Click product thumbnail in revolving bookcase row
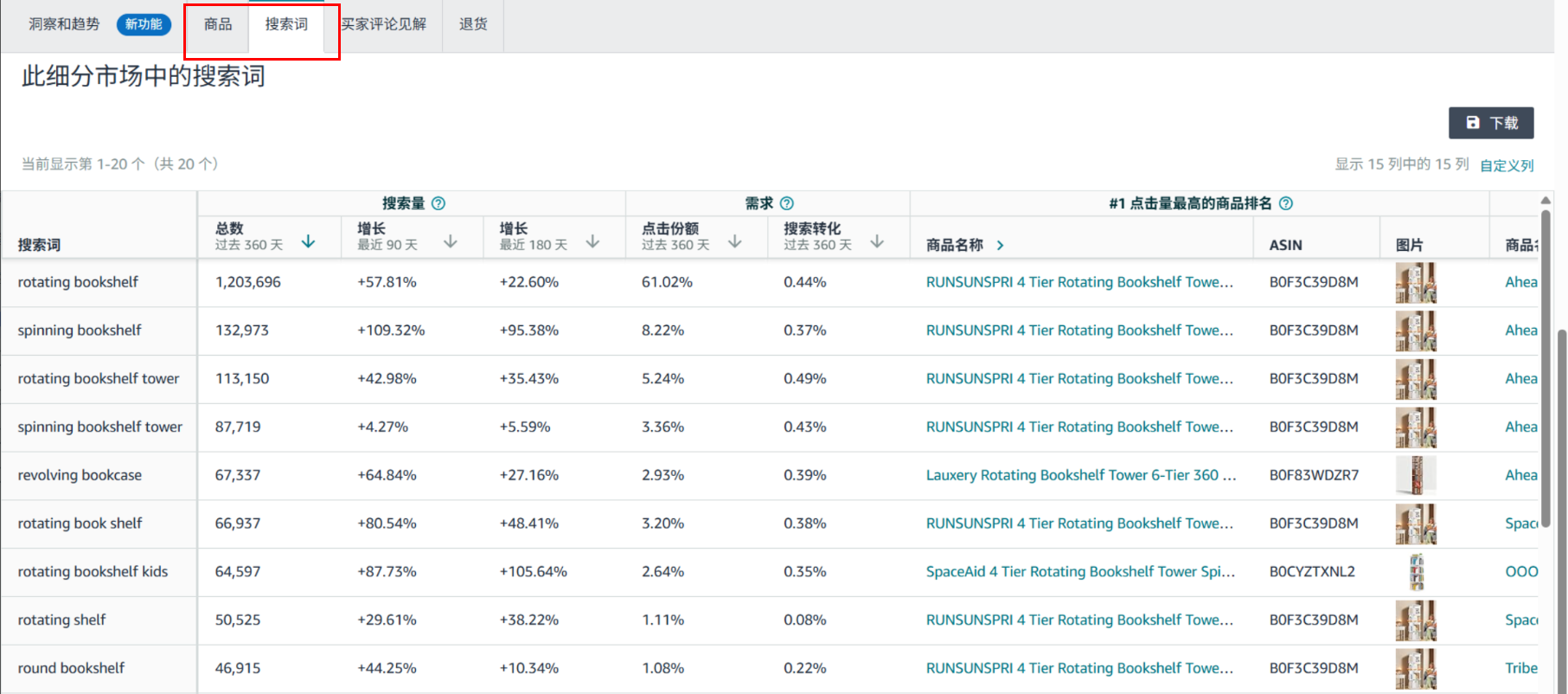The image size is (1568, 694). pyautogui.click(x=1416, y=475)
